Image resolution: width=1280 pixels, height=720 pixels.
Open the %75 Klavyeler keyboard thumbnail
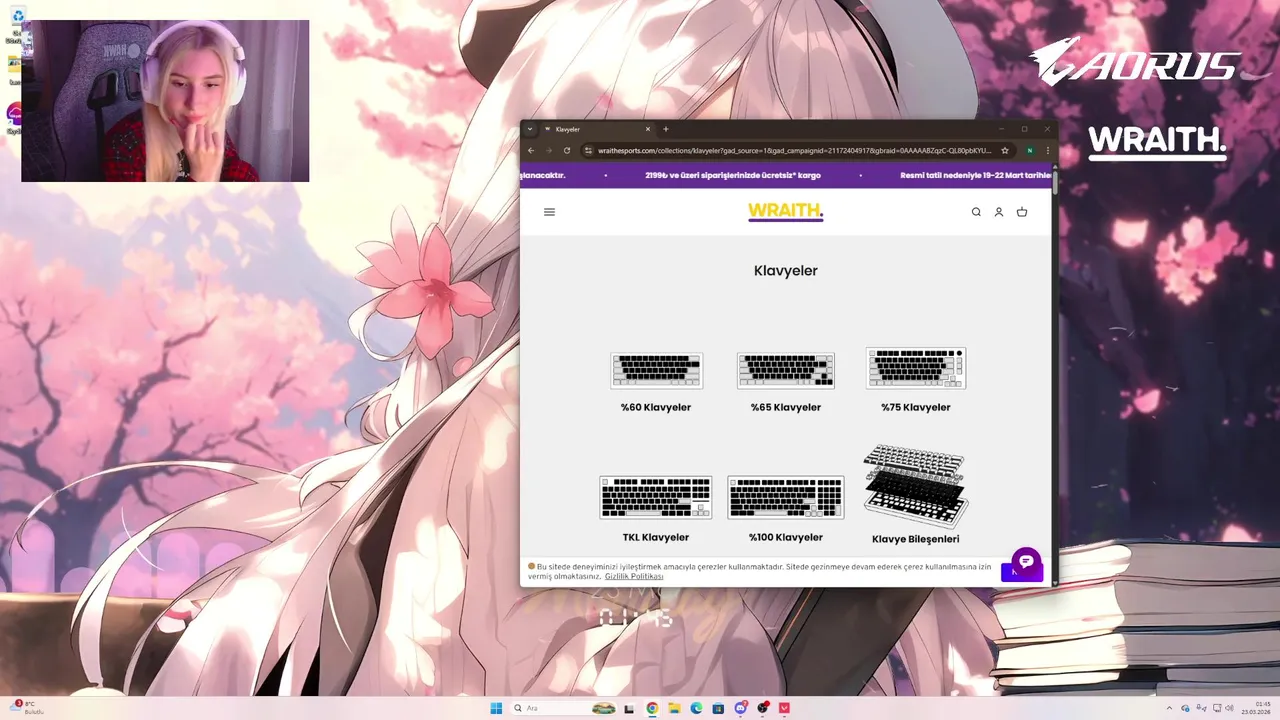tap(916, 368)
